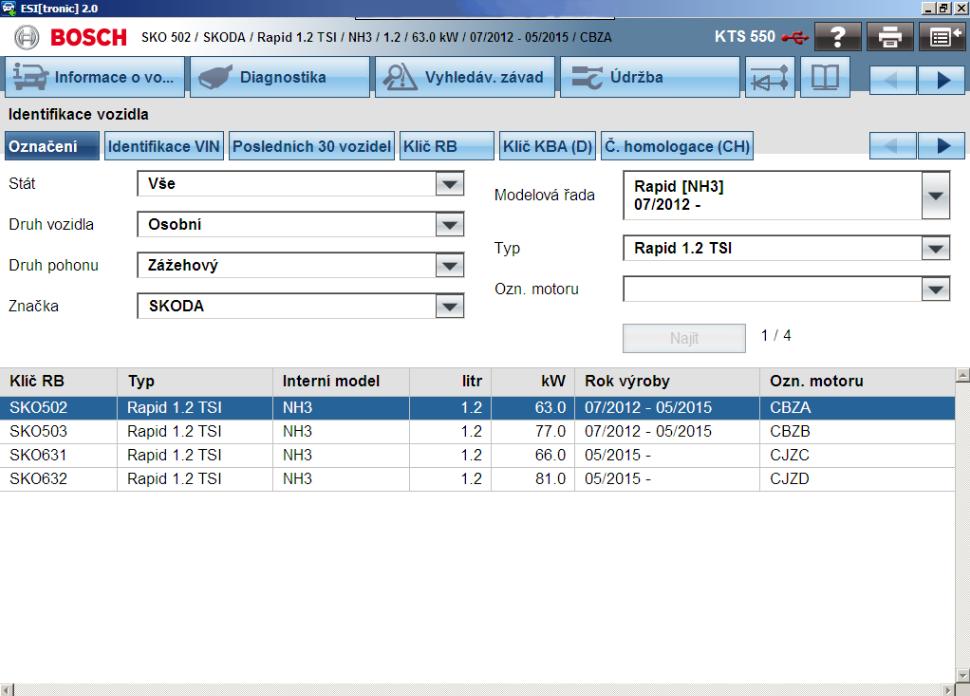Select the SKO503 row

point(478,432)
